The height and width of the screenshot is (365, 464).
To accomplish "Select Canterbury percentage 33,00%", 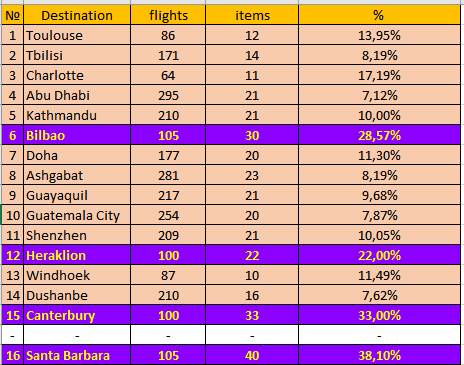I will click(379, 315).
